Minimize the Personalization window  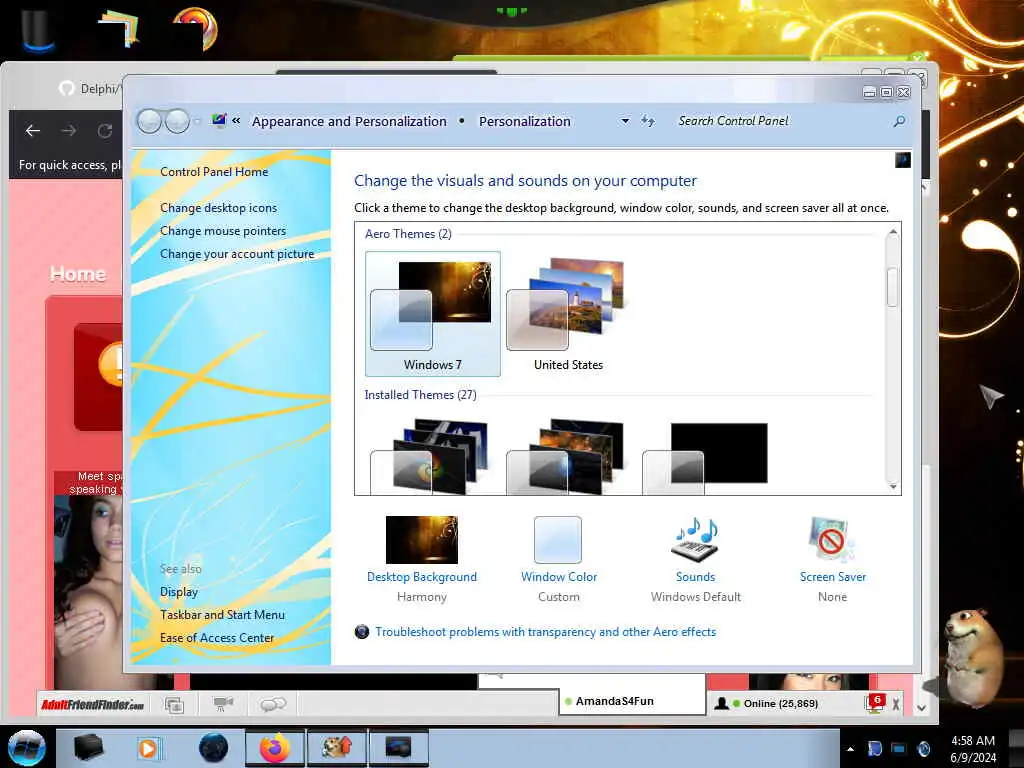pyautogui.click(x=869, y=93)
